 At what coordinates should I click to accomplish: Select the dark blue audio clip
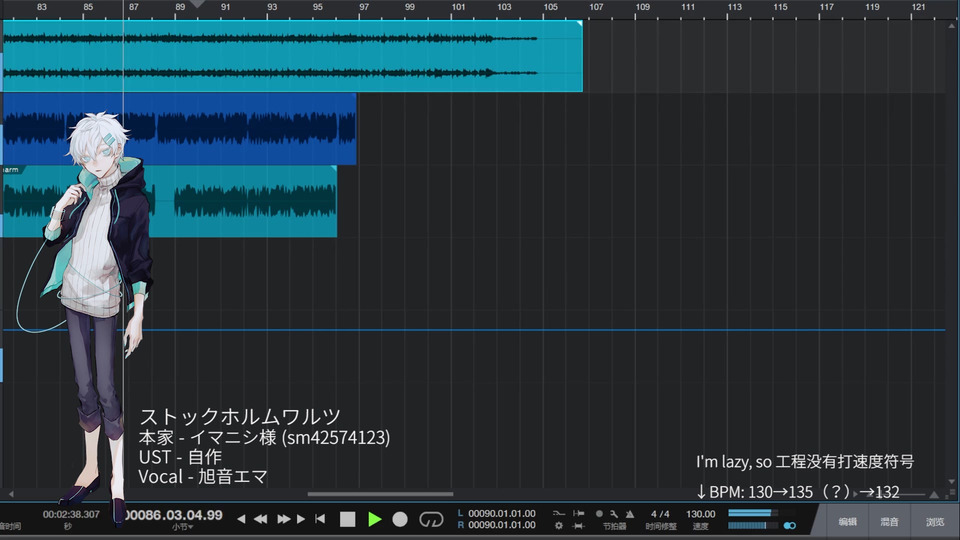(x=179, y=129)
